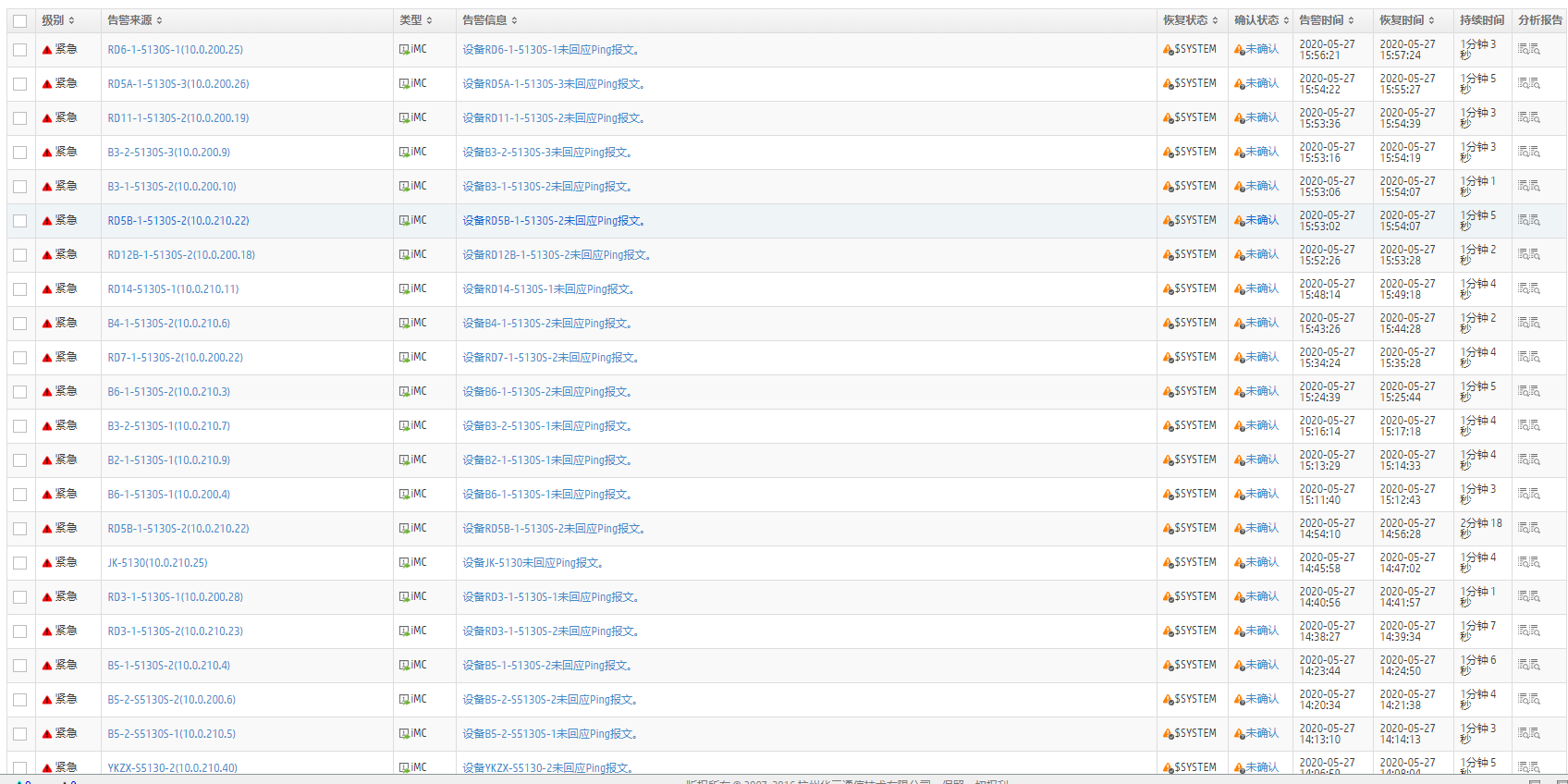The height and width of the screenshot is (784, 1568).
Task: Click alarm time 2020-05-27 15:56:21
Action: (x=1327, y=50)
